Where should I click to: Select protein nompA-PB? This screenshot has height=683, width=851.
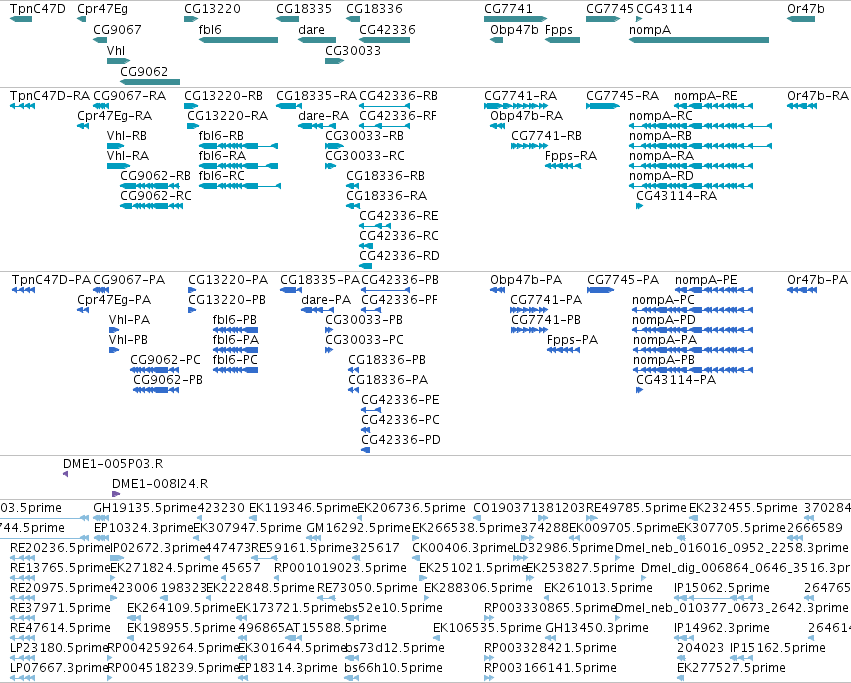tap(664, 360)
